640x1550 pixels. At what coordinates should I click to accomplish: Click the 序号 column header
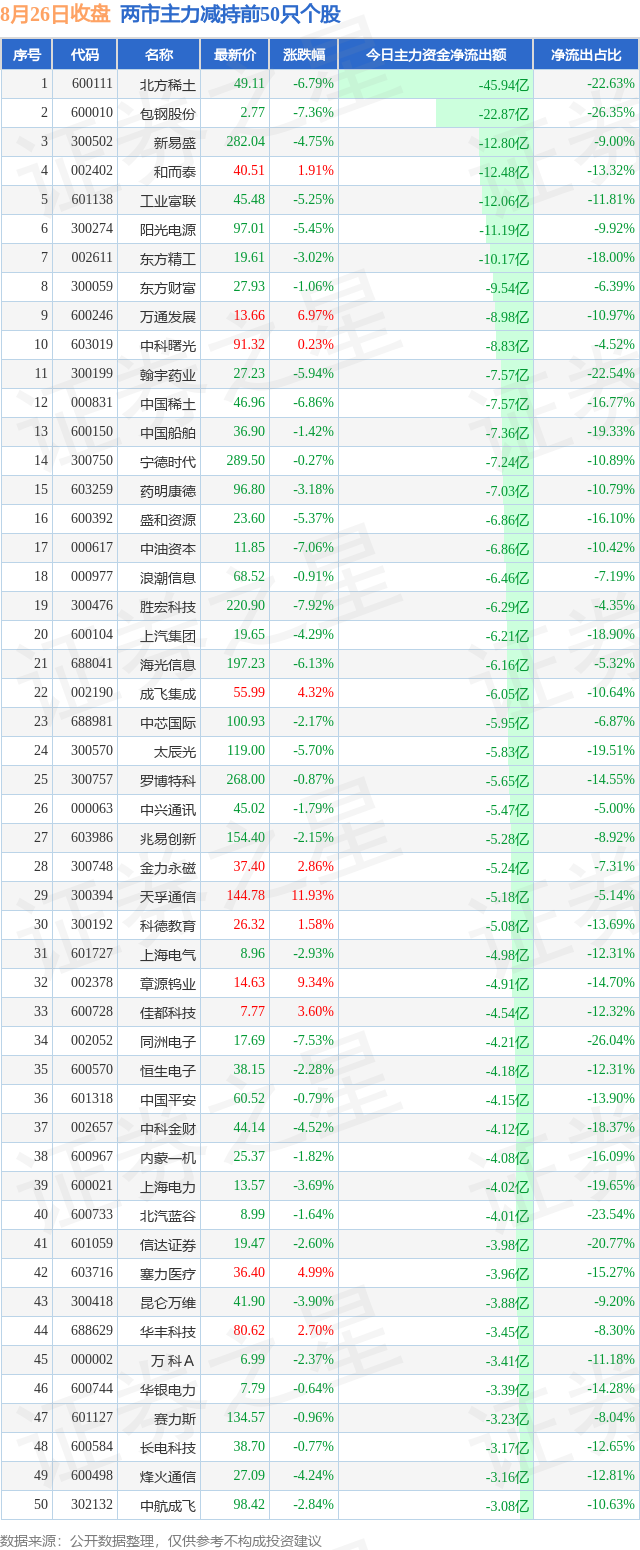[x=26, y=55]
